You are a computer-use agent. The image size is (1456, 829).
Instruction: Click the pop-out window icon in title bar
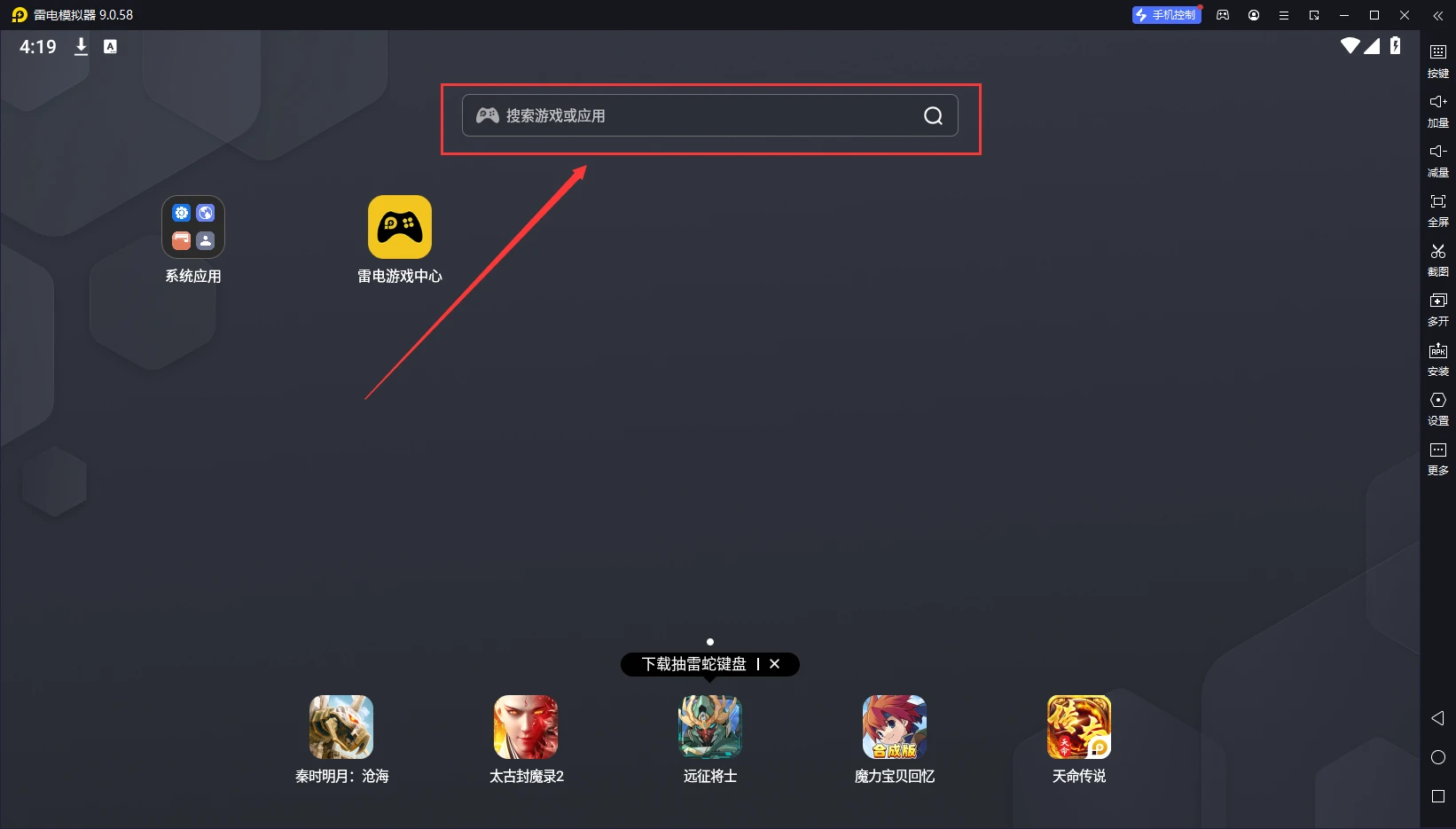1314,15
